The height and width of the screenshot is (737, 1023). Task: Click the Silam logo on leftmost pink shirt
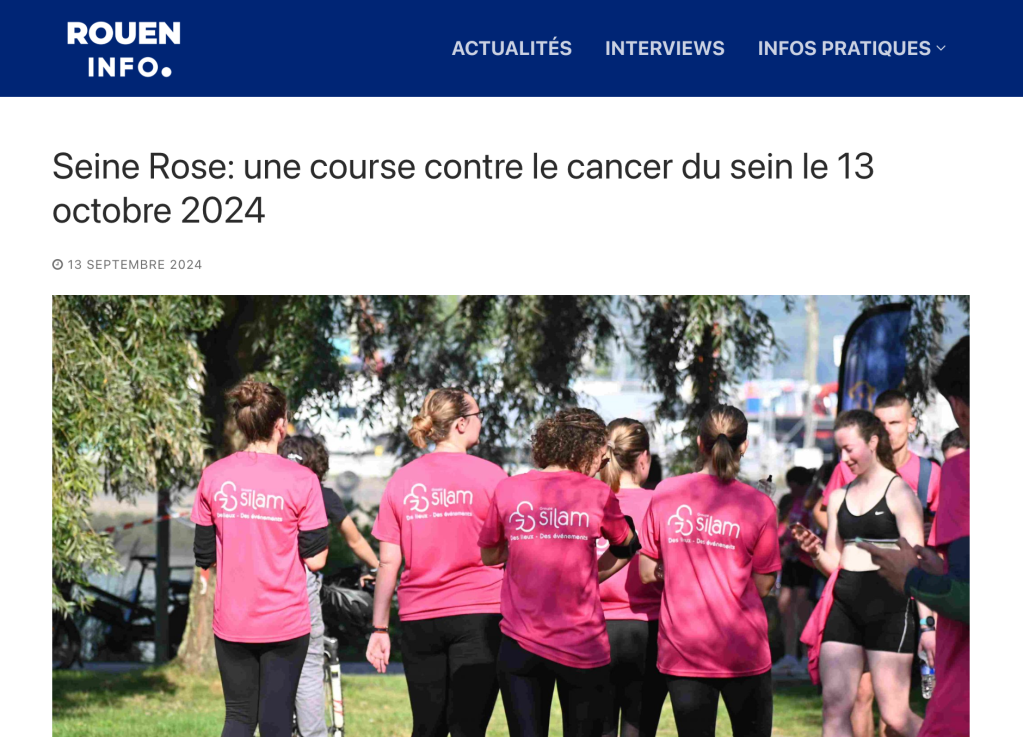coord(249,500)
